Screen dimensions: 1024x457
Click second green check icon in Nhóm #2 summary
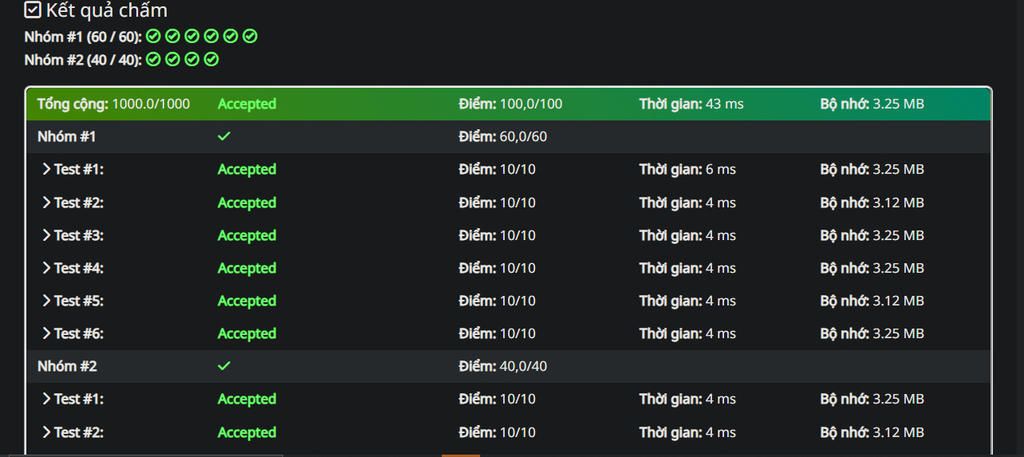coord(172,59)
